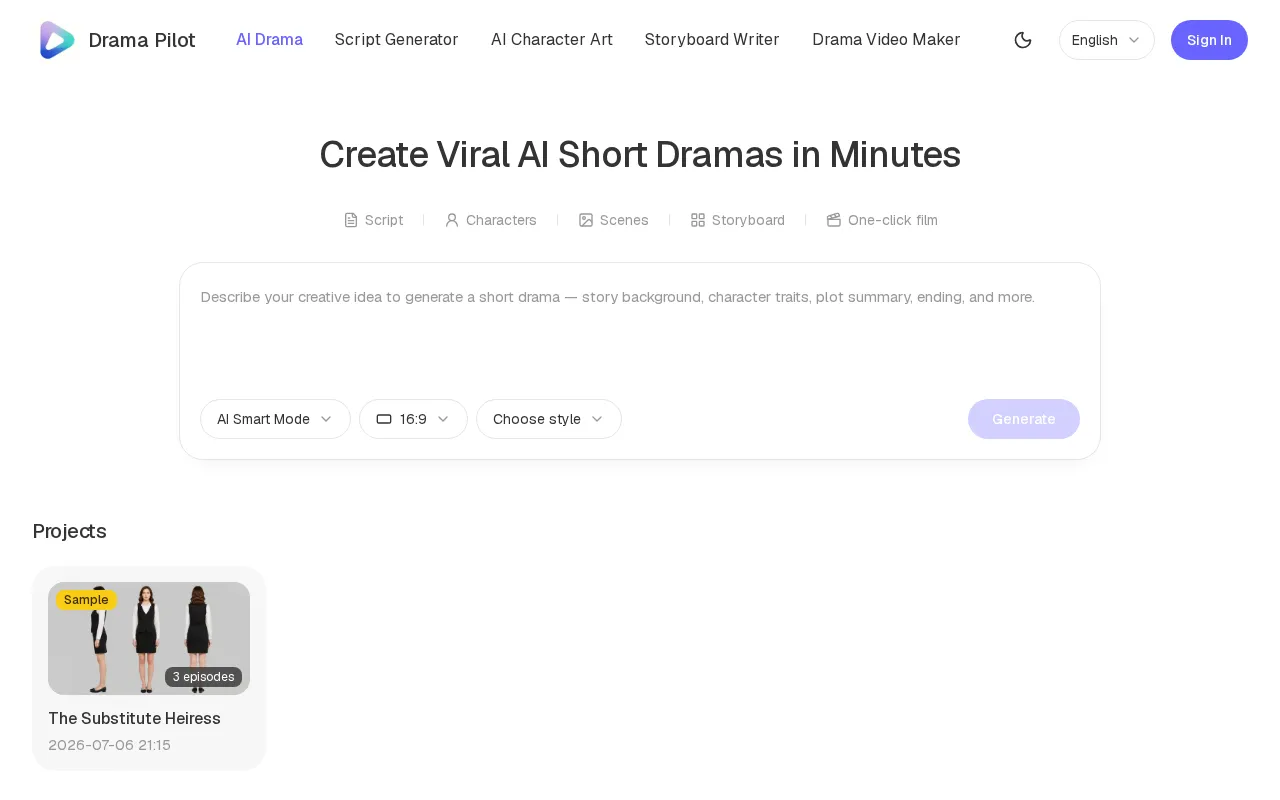
Task: Click the Projects heading
Action: click(x=69, y=531)
